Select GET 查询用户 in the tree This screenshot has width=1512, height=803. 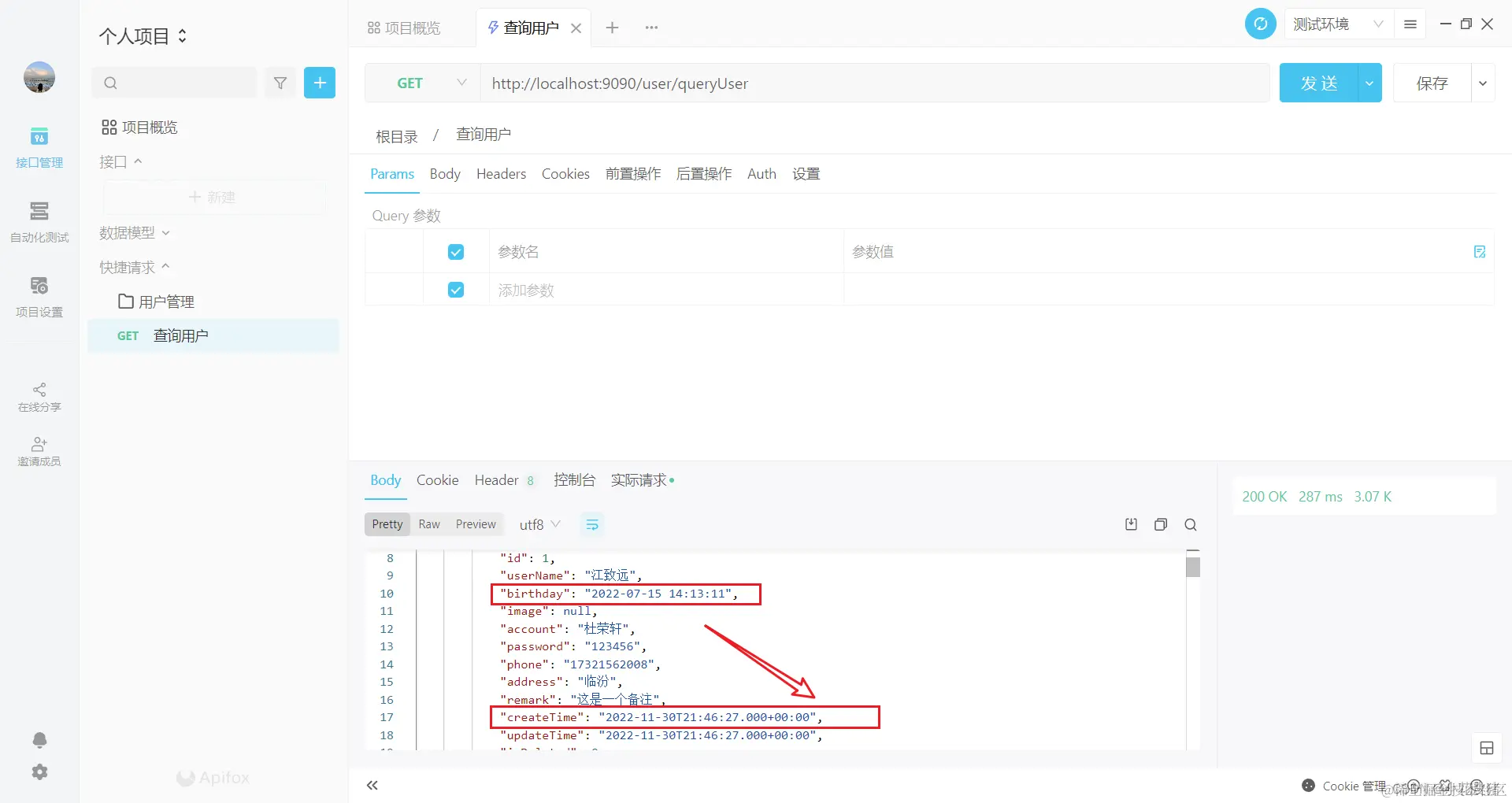point(213,335)
